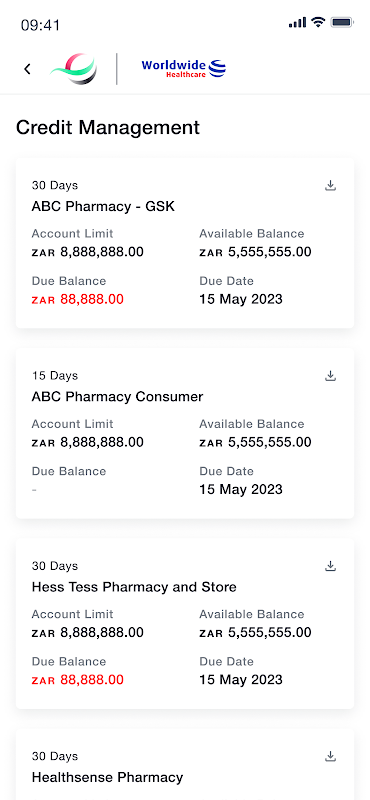370x800 pixels.
Task: Open the ABC Pharmacy - GSK card
Action: pyautogui.click(x=185, y=243)
